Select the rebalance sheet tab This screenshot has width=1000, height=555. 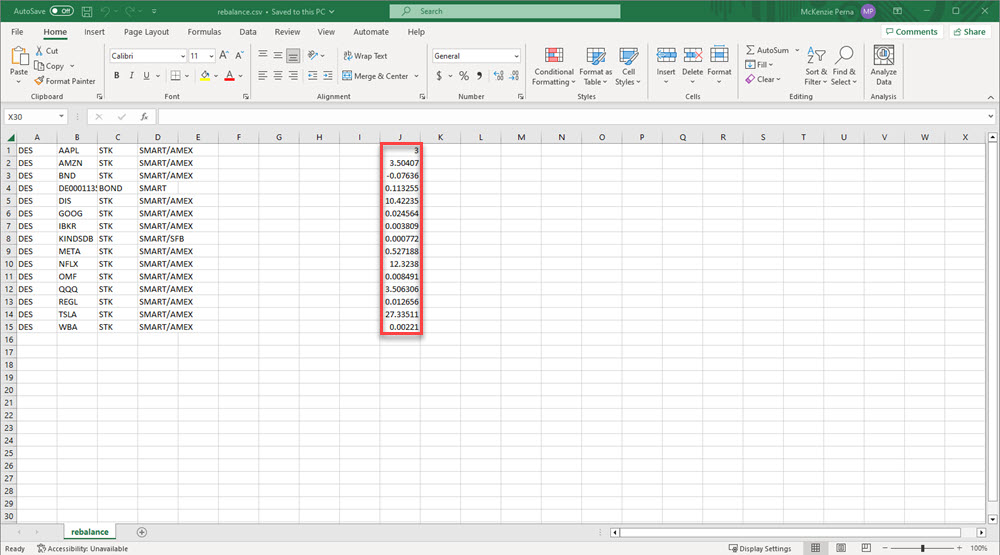[89, 531]
